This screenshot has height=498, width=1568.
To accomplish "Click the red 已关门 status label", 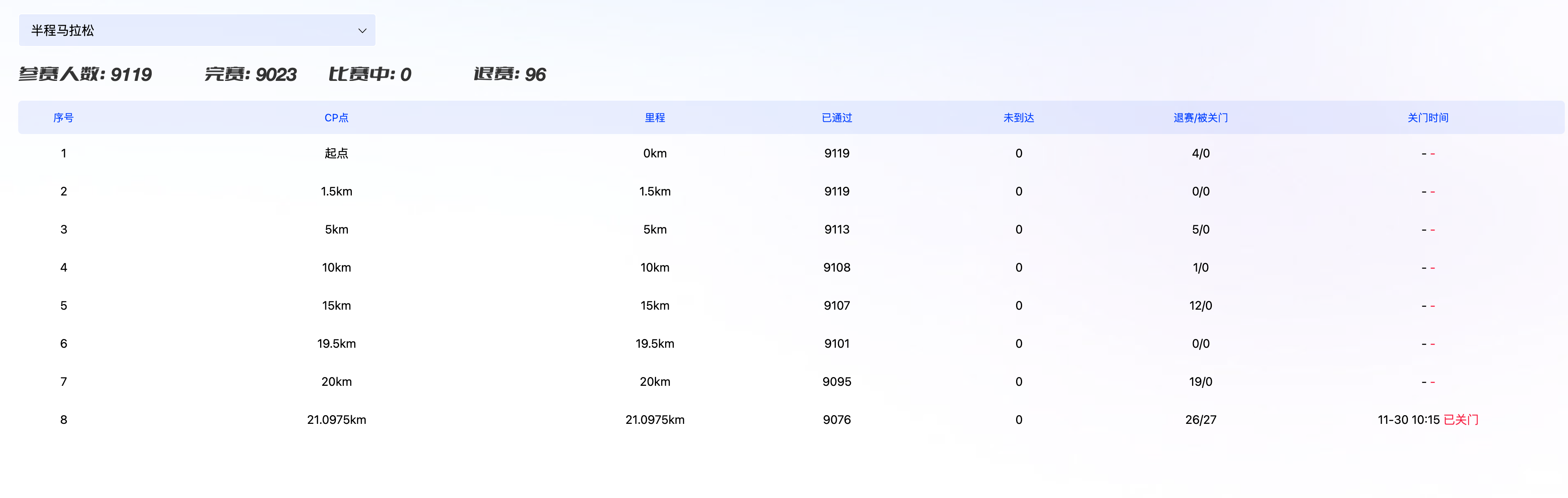I will point(1461,419).
